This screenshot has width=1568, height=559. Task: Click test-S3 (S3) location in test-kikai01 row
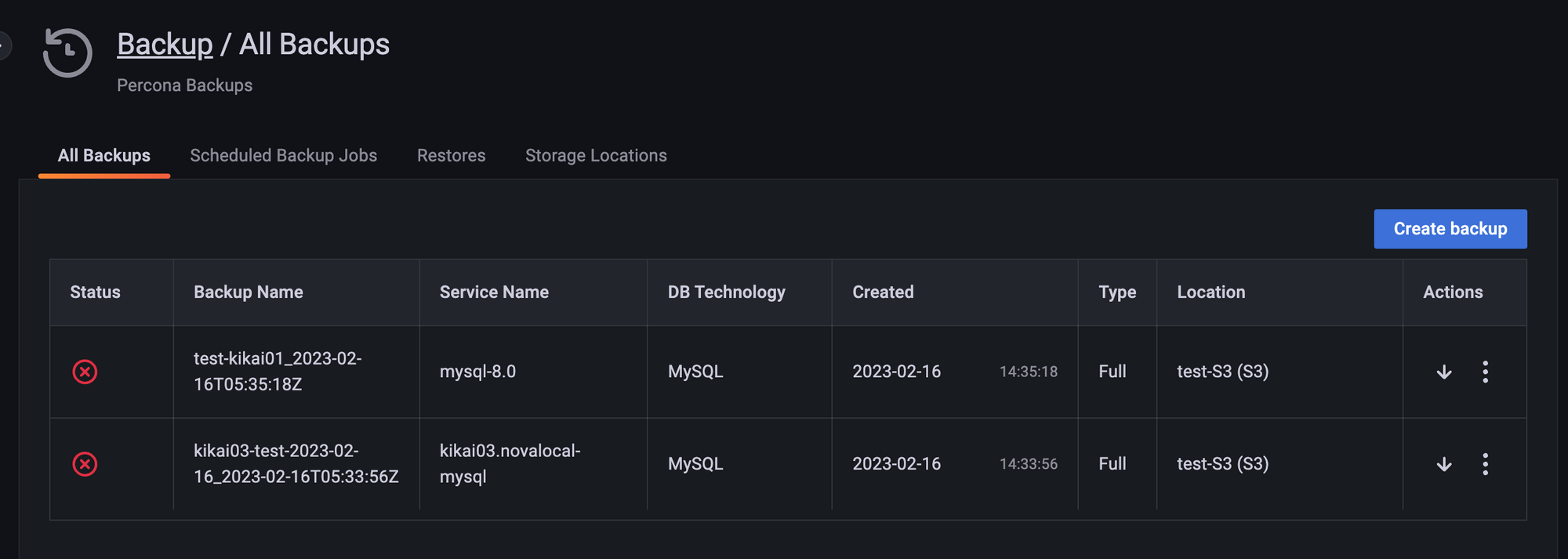pos(1222,372)
